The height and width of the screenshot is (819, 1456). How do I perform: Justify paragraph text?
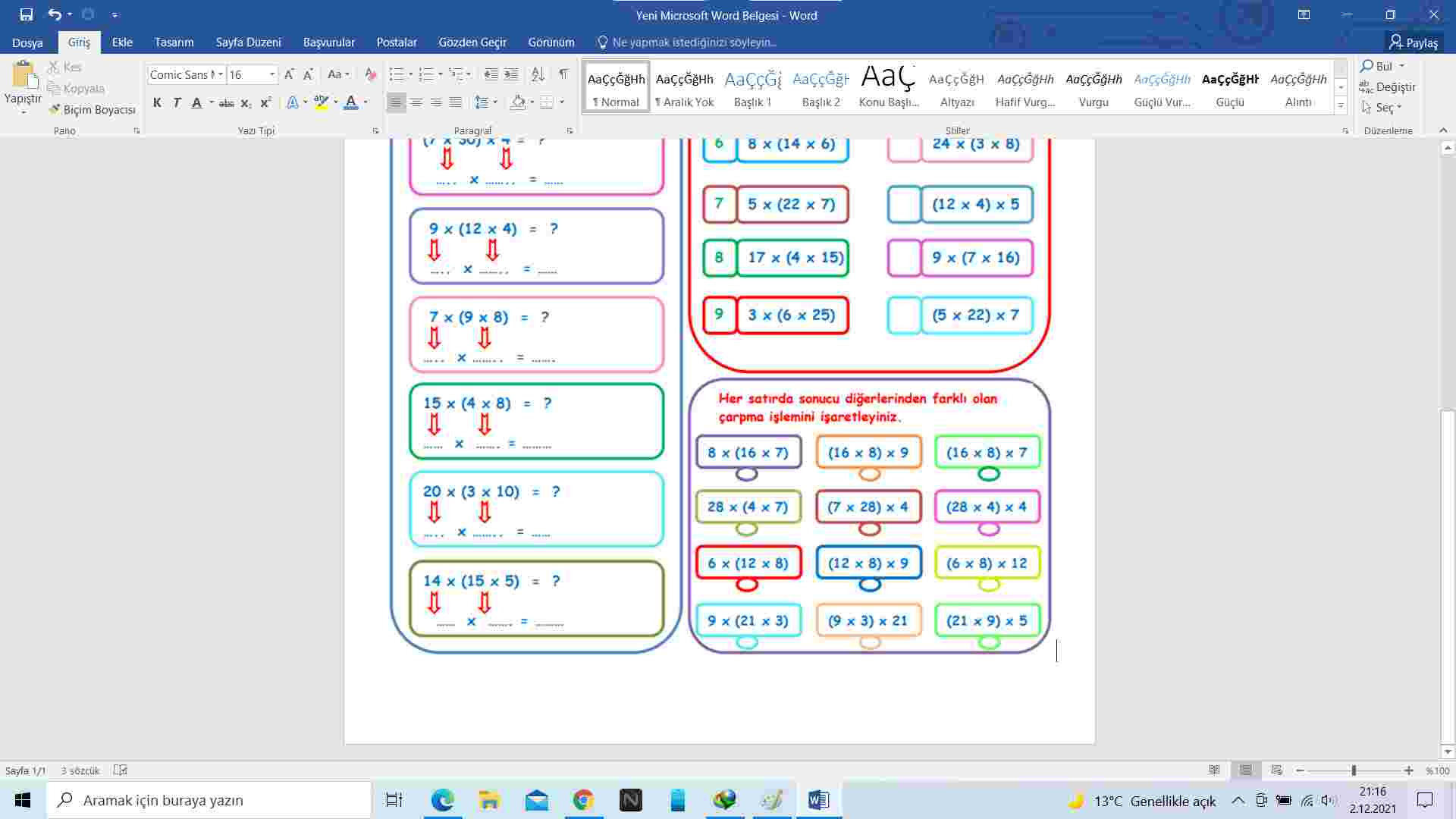(455, 102)
